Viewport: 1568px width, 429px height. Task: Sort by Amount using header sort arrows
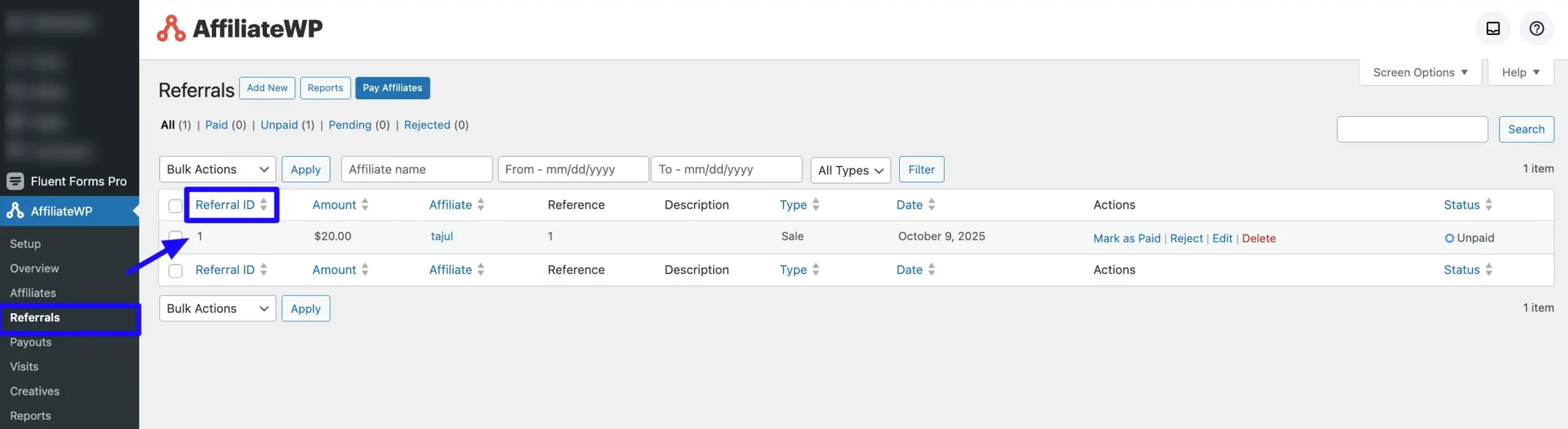pyautogui.click(x=365, y=204)
